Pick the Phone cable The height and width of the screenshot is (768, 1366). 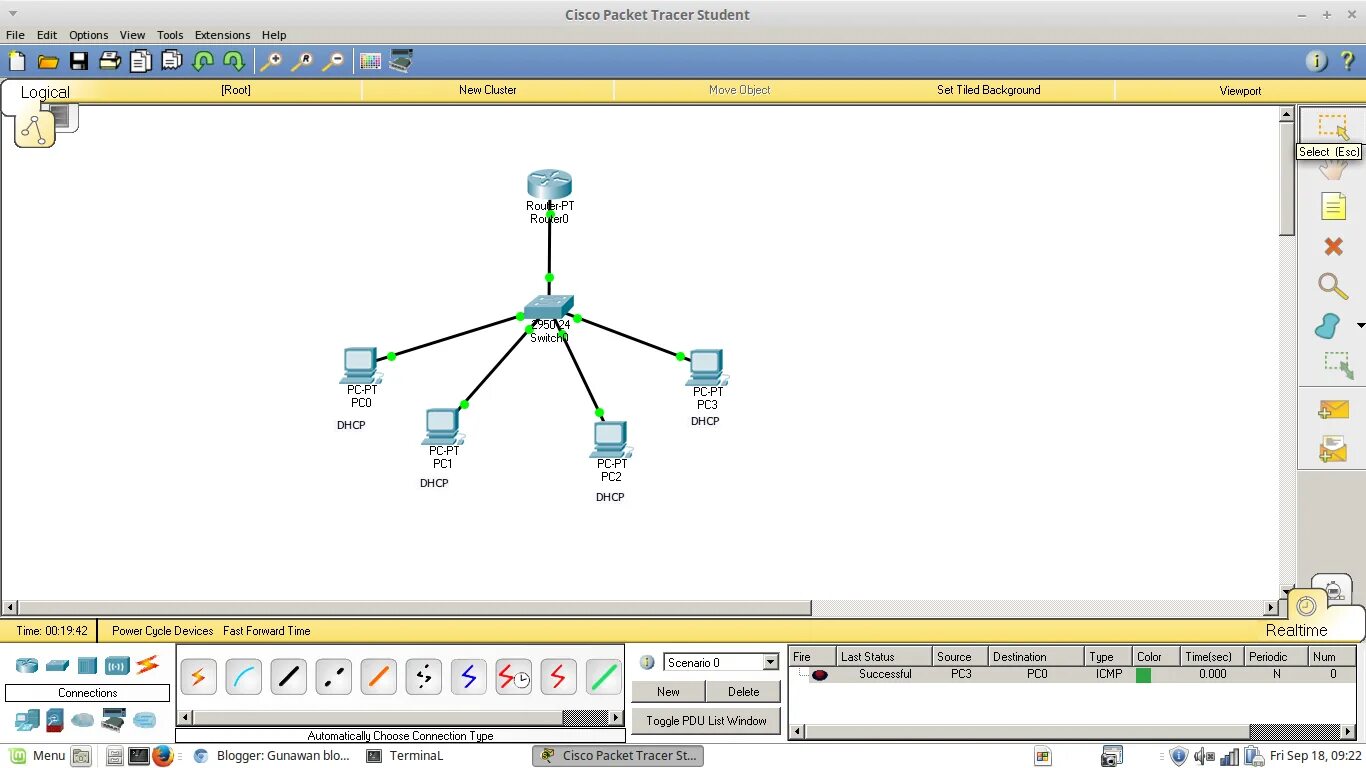pos(423,677)
